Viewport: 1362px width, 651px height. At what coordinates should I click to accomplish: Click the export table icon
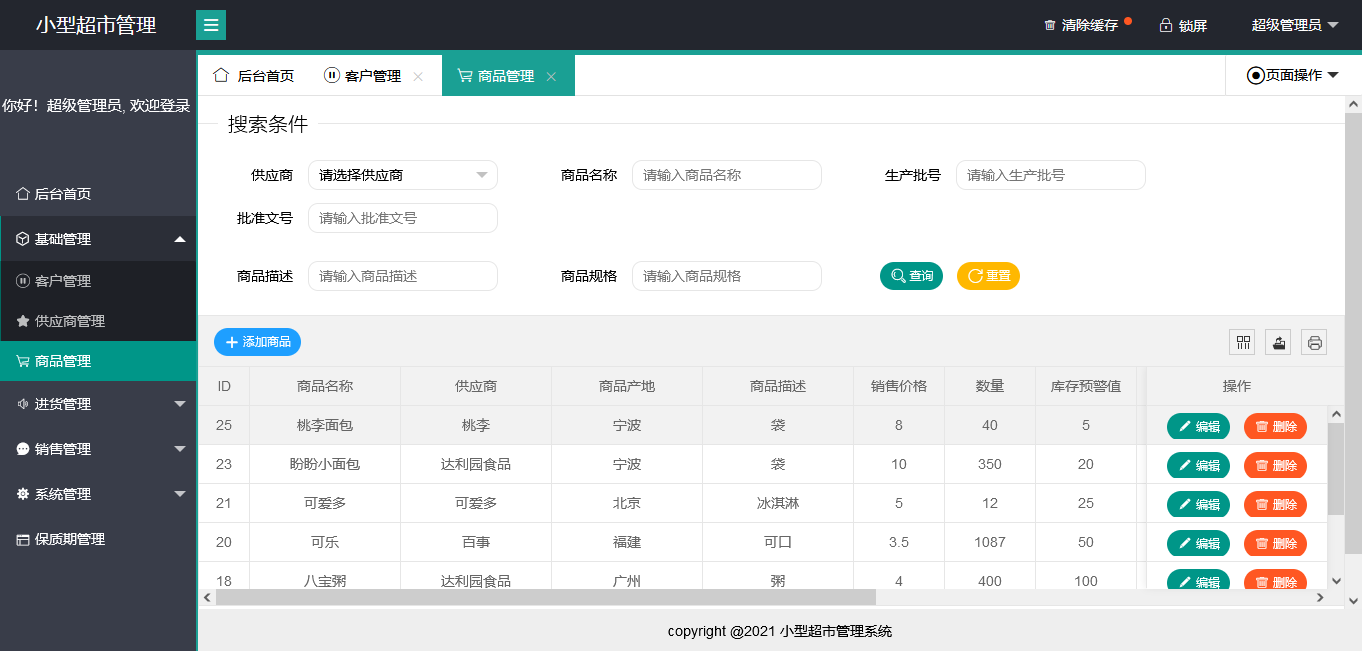(x=1278, y=343)
